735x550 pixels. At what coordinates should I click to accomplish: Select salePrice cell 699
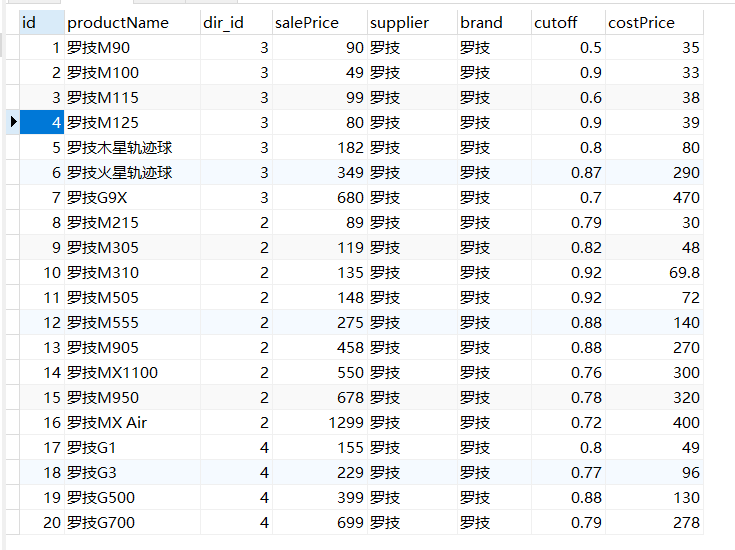click(x=319, y=523)
